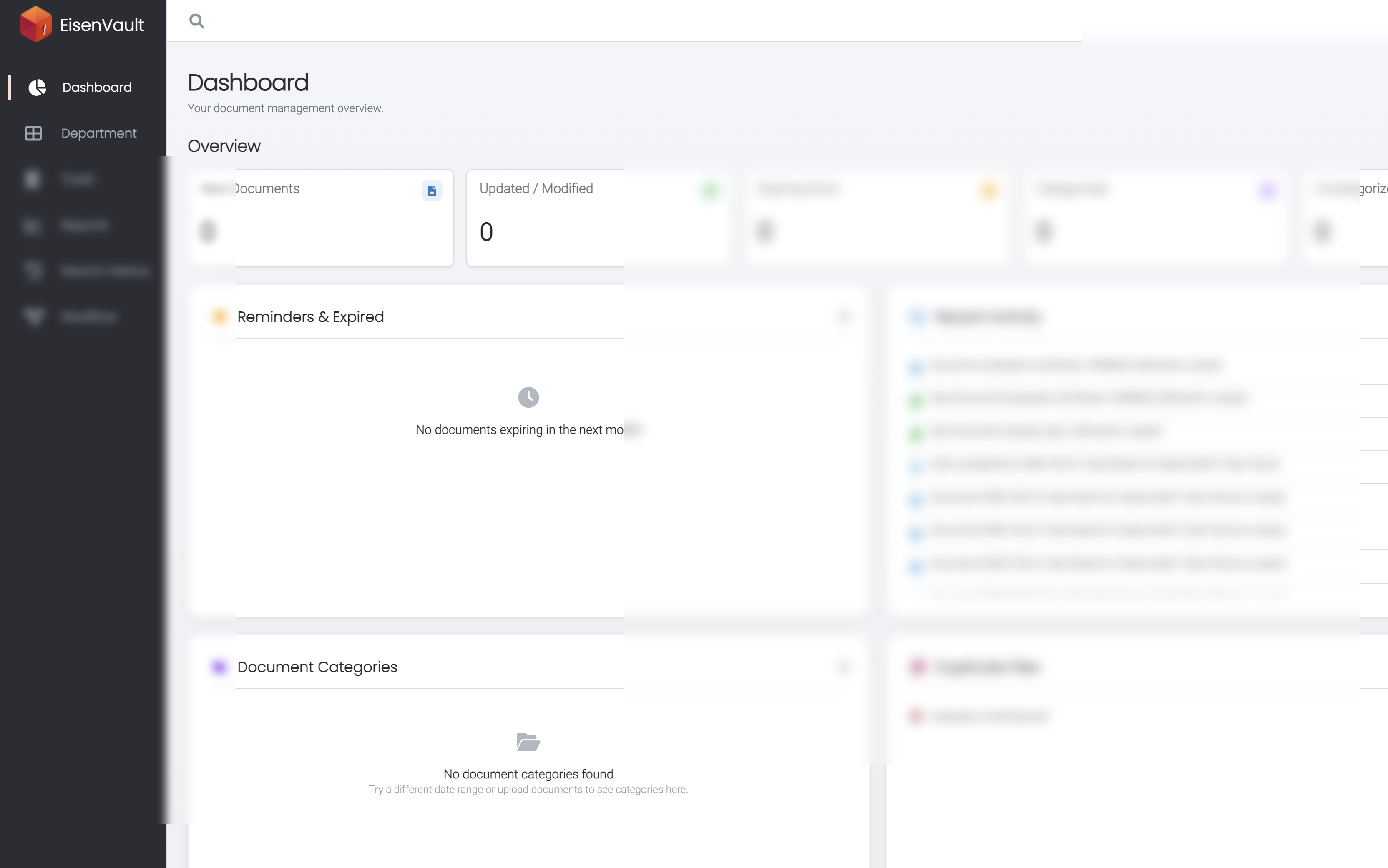Click the purple Document Categories icon

(x=219, y=667)
